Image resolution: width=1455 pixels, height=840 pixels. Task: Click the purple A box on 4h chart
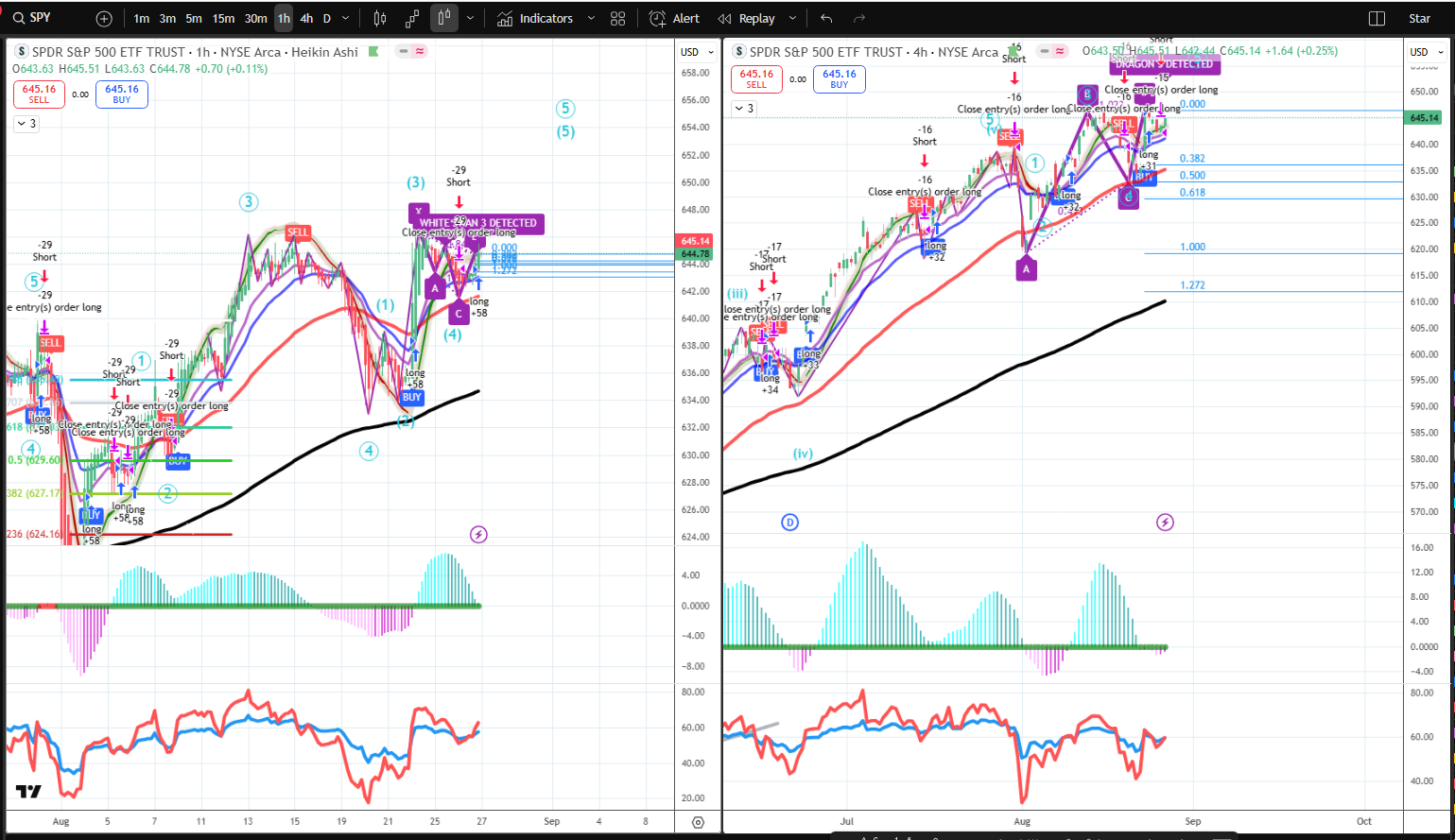pos(1026,270)
